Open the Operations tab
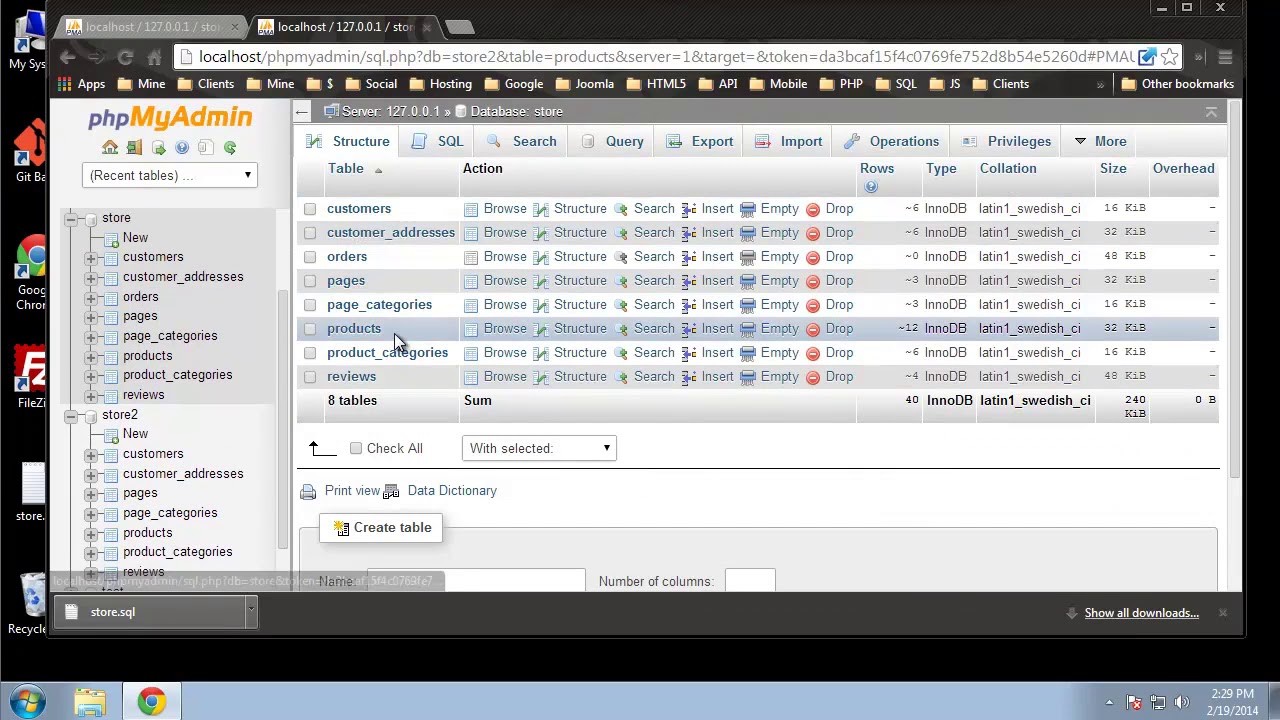This screenshot has width=1280, height=720. (x=892, y=142)
